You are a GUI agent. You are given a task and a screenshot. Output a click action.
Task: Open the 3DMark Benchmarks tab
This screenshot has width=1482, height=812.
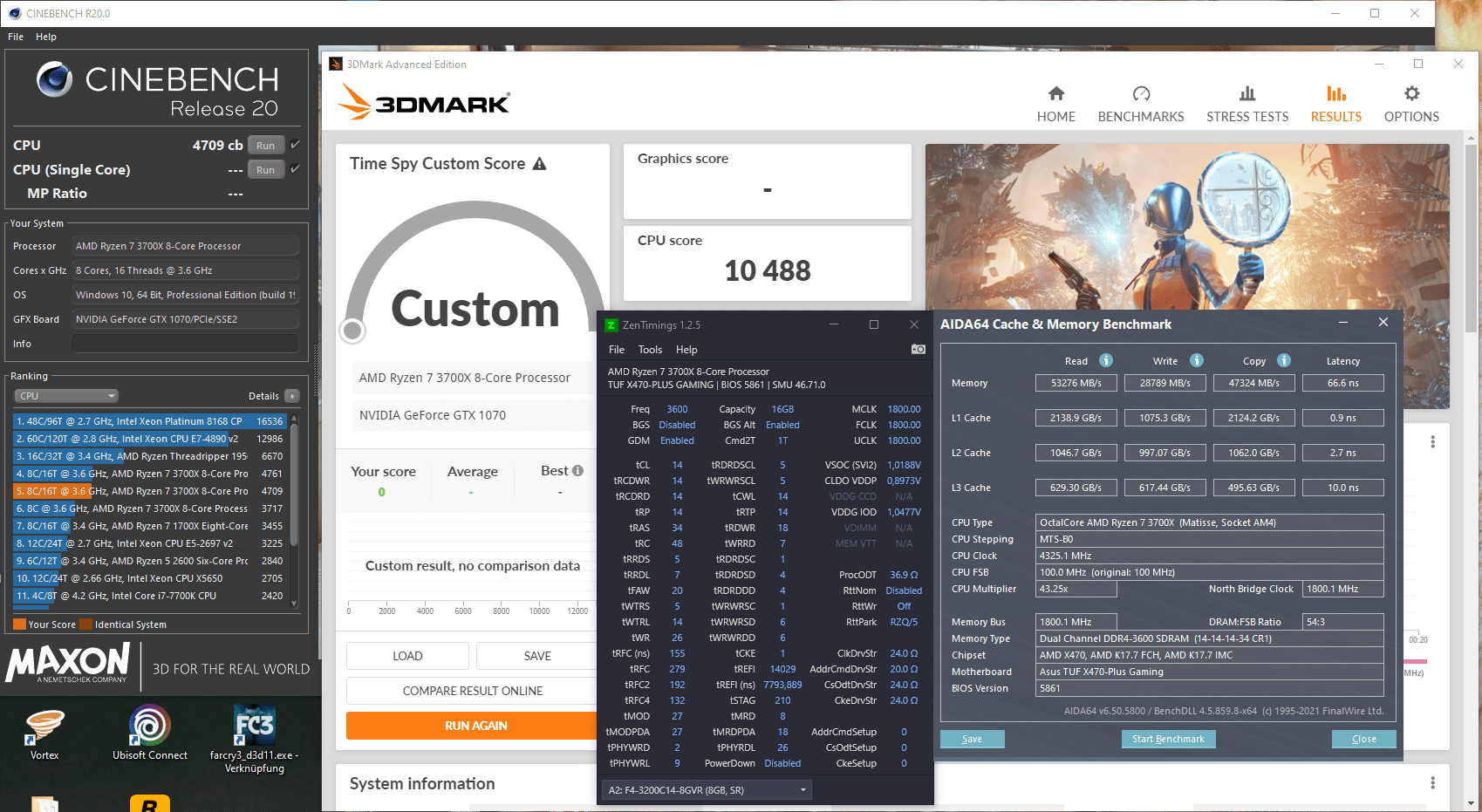coord(1141,105)
